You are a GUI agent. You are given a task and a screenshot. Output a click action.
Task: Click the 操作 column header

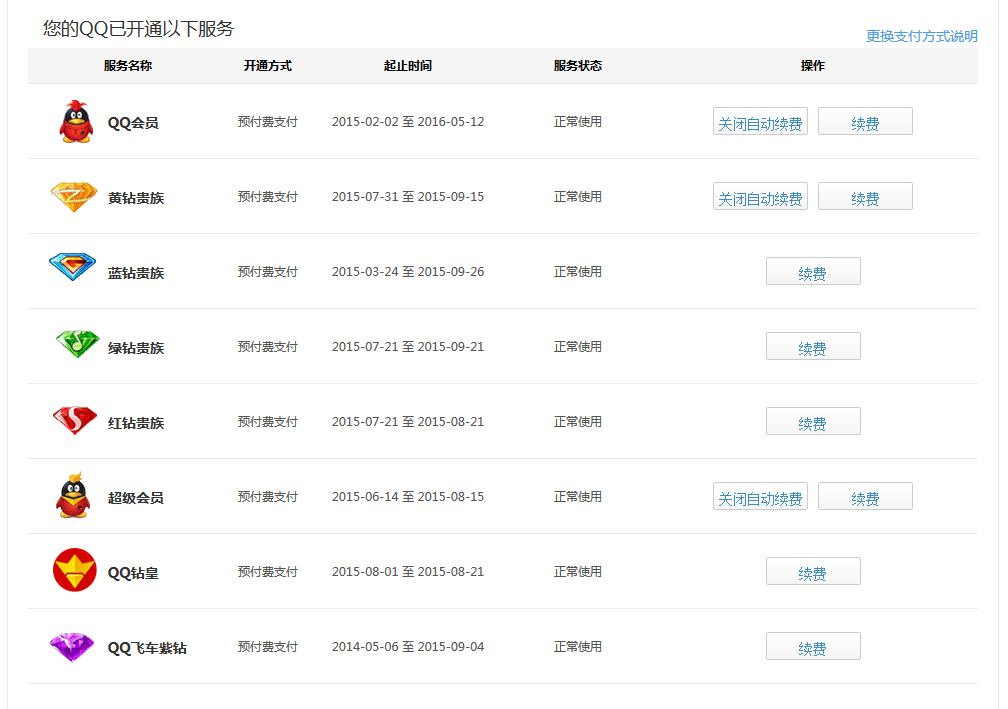tap(813, 66)
